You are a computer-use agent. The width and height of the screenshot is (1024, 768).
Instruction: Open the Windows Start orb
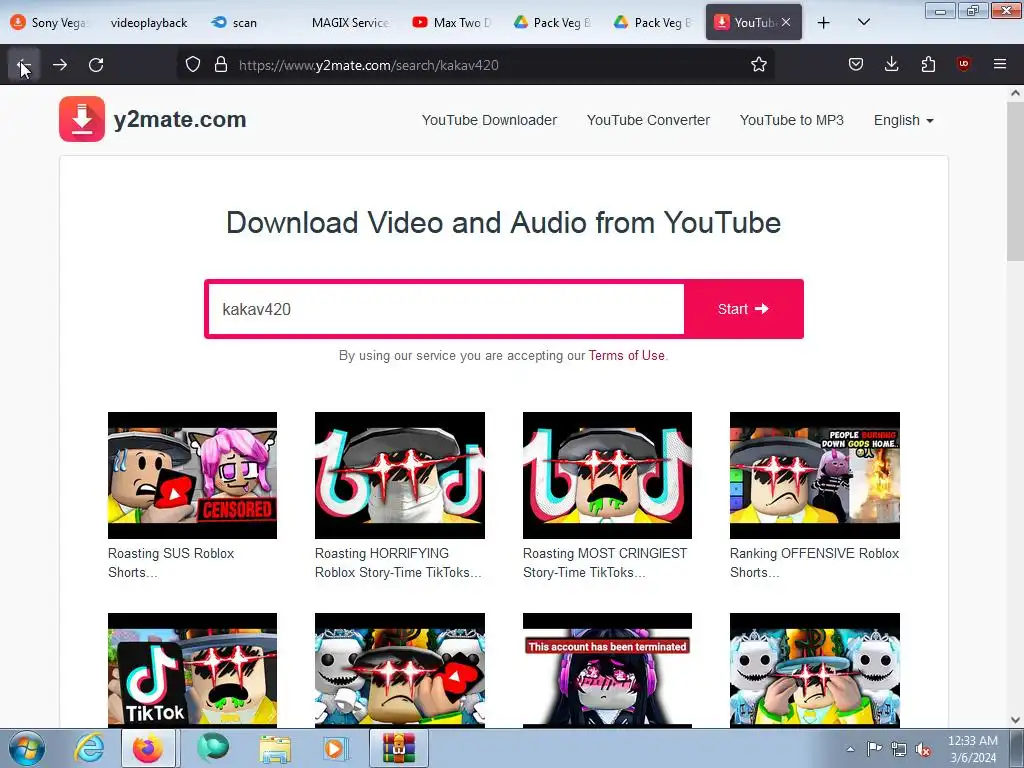click(26, 748)
